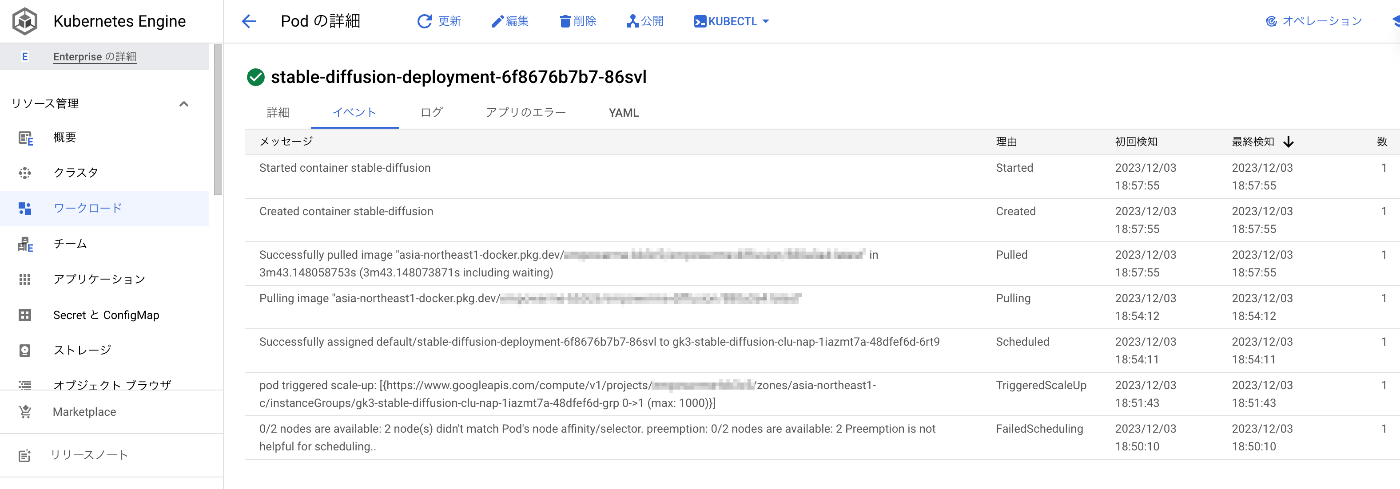
Task: Select チーム in the sidebar
Action: pos(70,244)
